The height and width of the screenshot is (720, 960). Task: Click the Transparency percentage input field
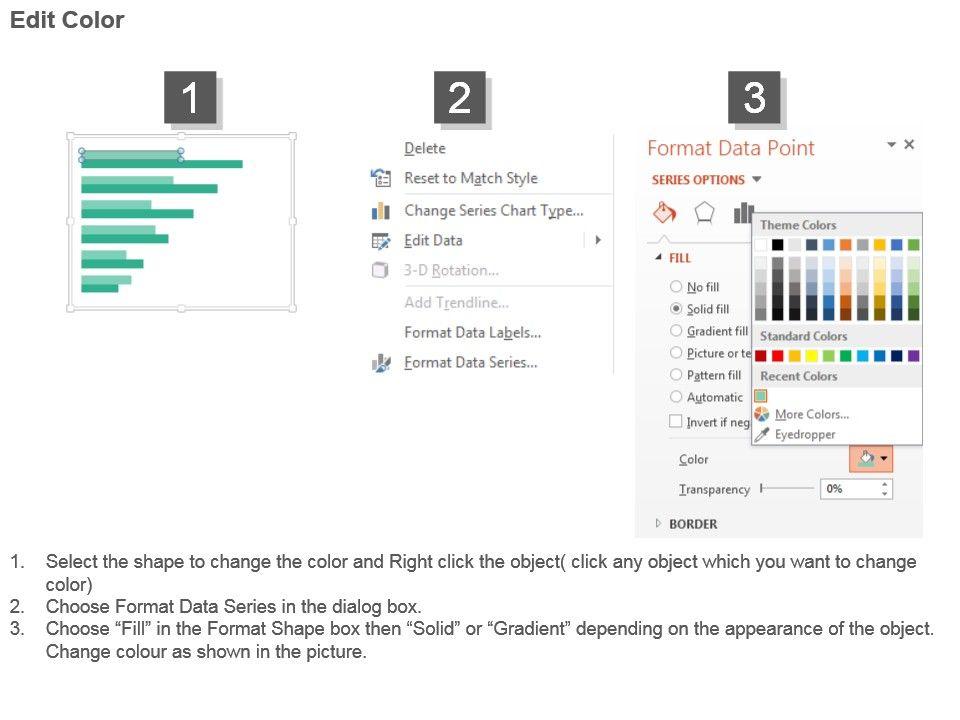coord(848,489)
